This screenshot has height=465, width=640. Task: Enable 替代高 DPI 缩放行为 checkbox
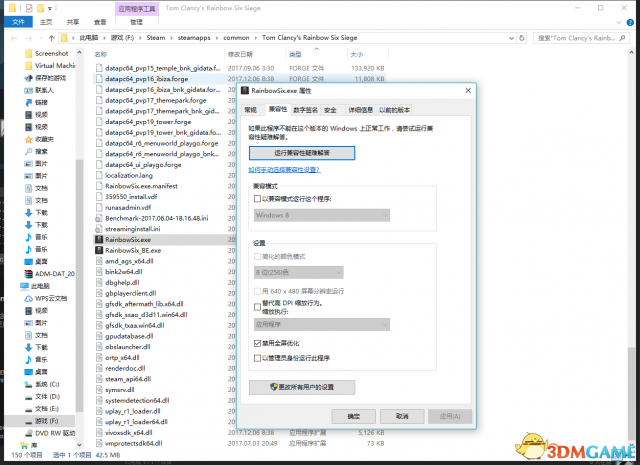point(257,307)
